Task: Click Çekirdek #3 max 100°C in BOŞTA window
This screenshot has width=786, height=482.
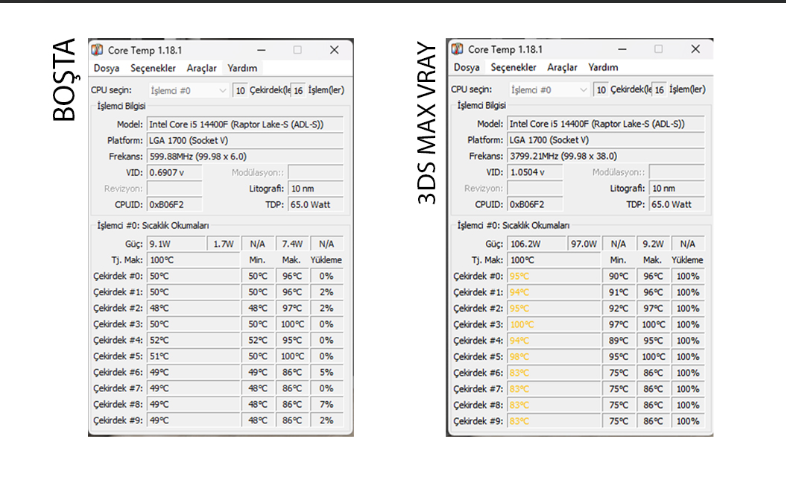Action: (292, 324)
